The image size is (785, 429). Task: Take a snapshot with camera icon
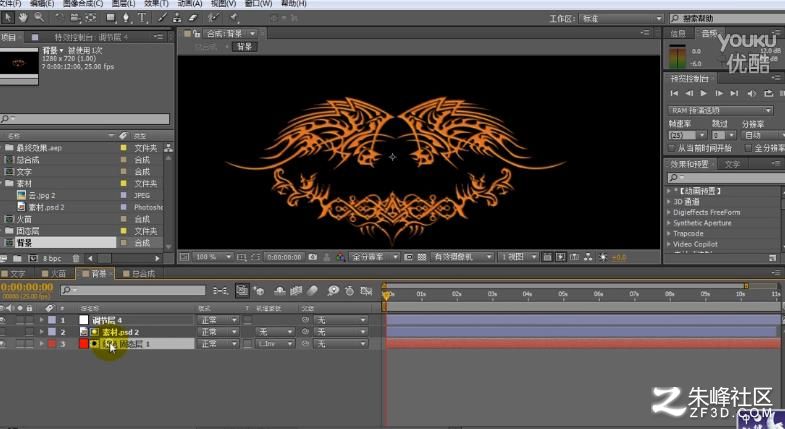coord(313,257)
